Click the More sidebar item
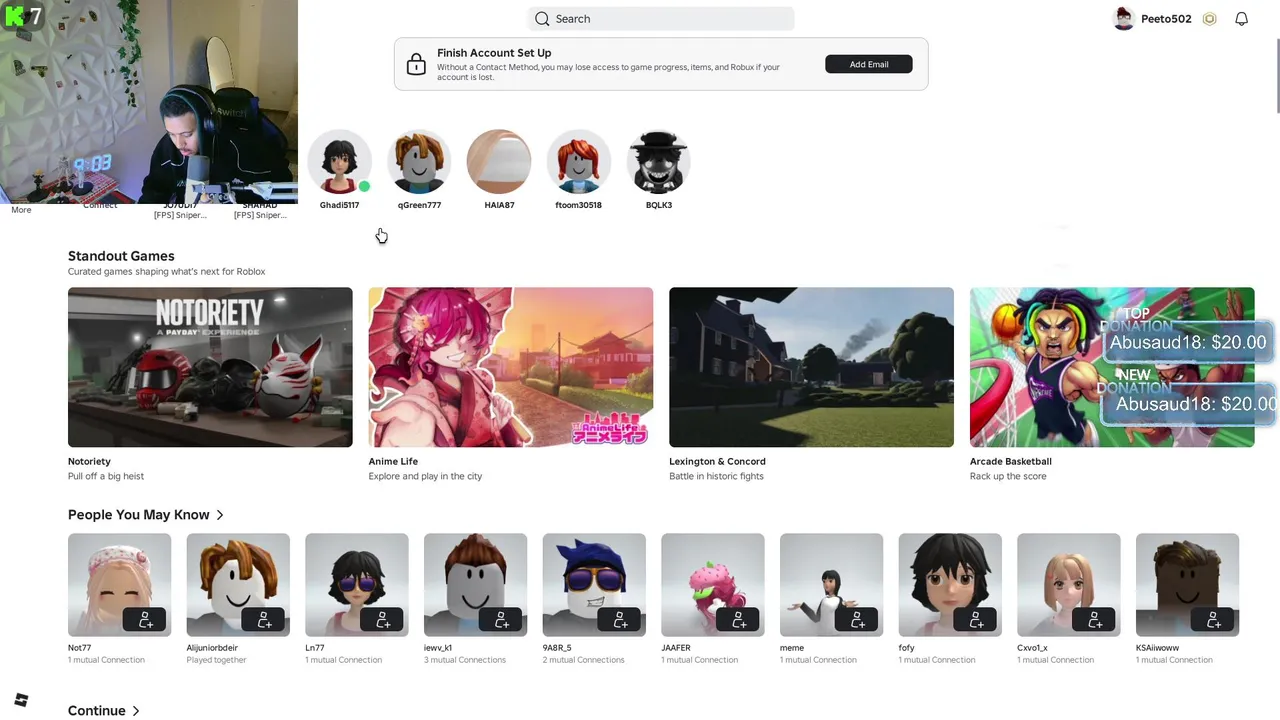1280x720 pixels. pos(21,210)
